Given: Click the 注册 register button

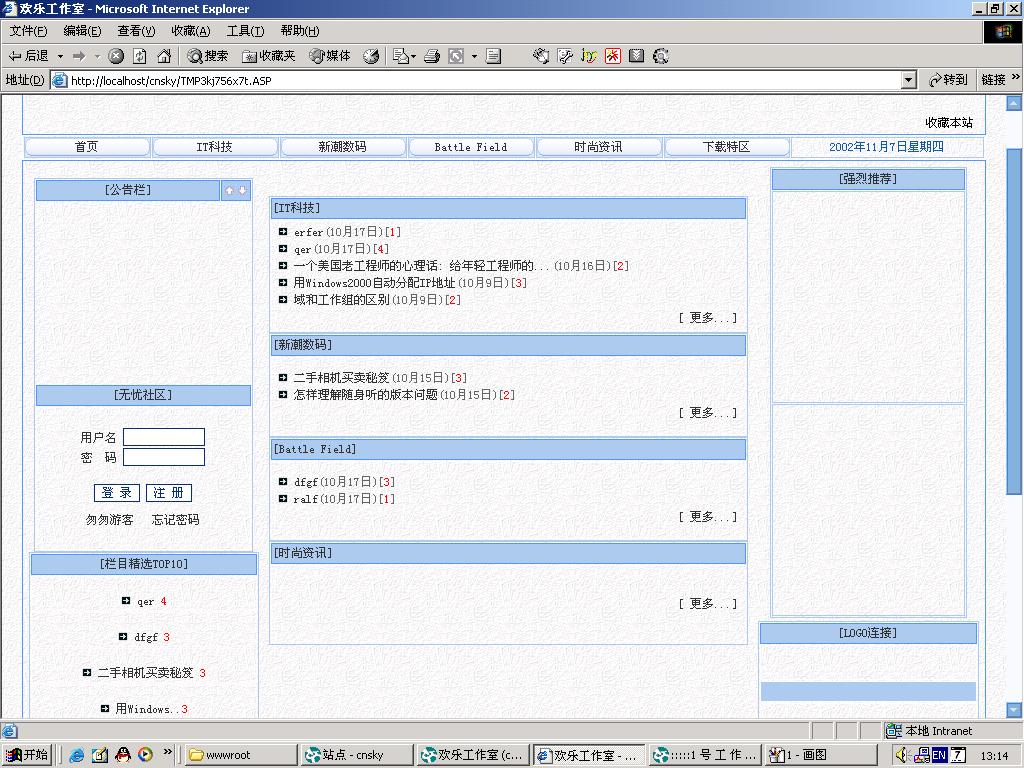Looking at the screenshot, I should [168, 493].
